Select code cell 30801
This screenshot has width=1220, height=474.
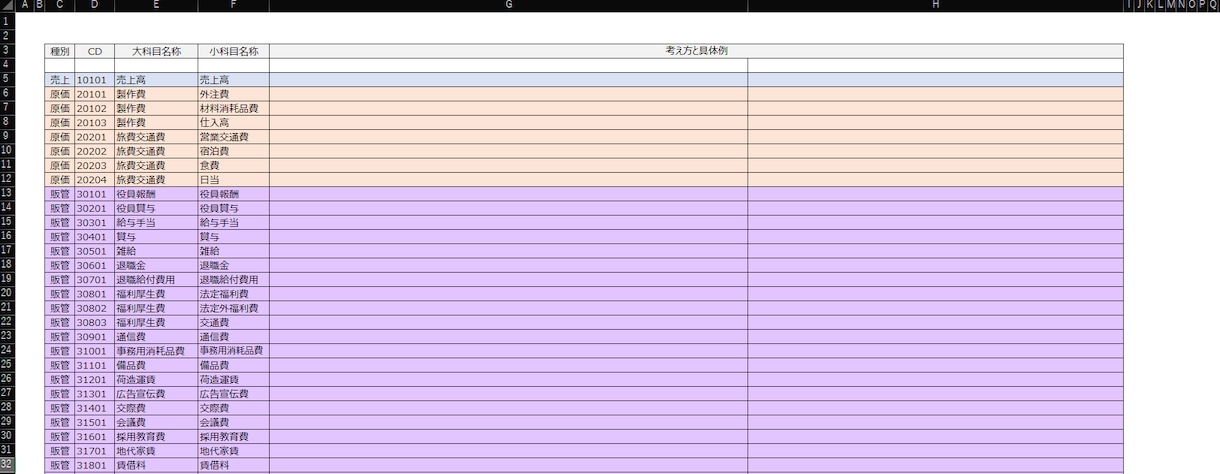[94, 294]
